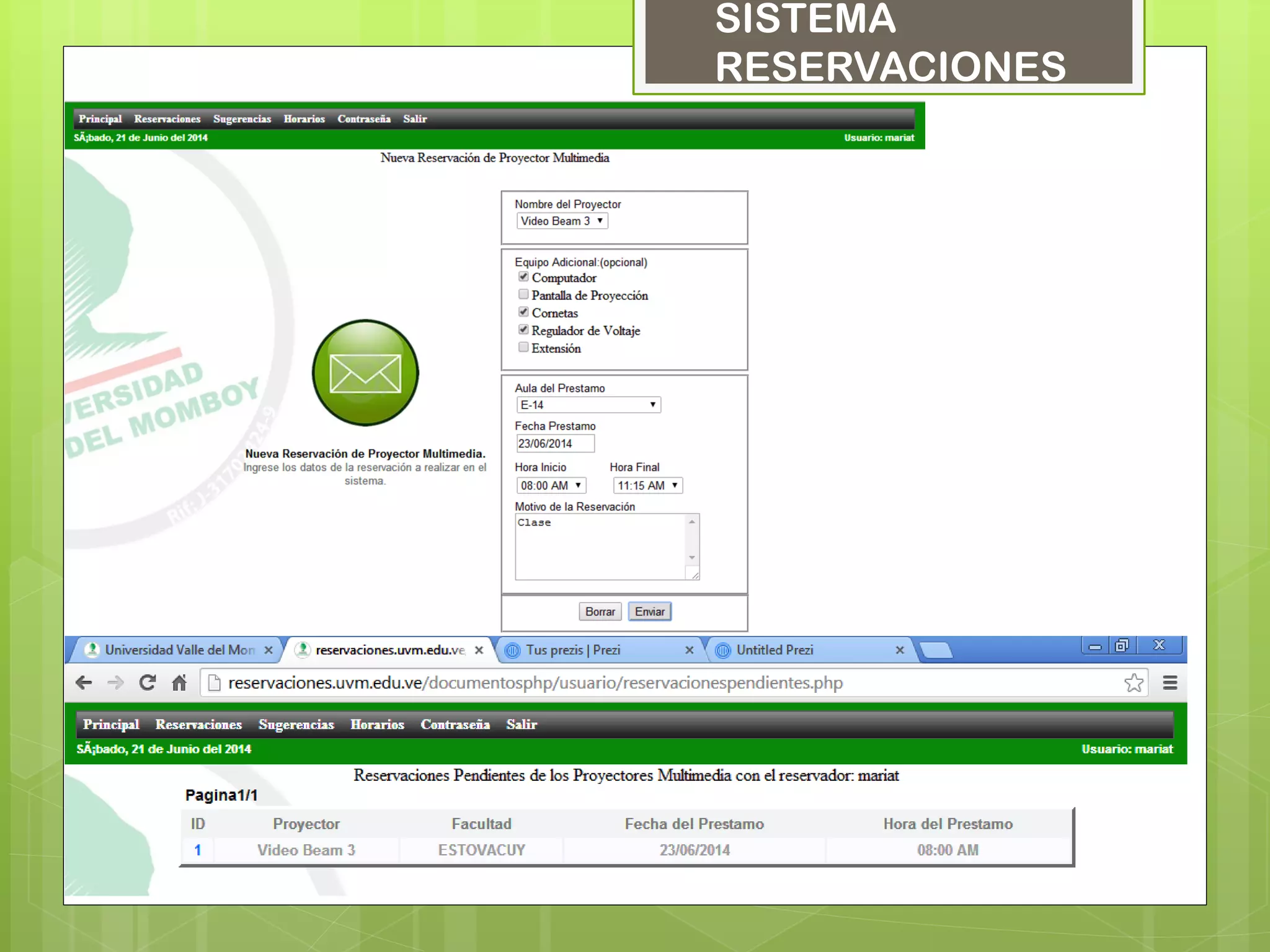Open the Hora Inicio dropdown
Image resolution: width=1270 pixels, height=952 pixels.
point(551,485)
